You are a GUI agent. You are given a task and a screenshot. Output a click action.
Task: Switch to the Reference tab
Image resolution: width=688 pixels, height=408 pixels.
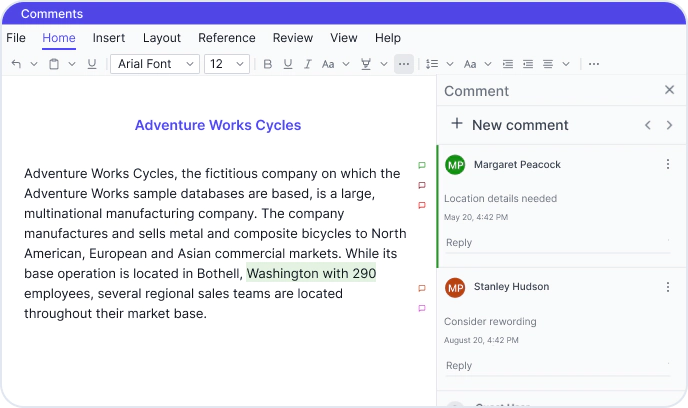227,38
